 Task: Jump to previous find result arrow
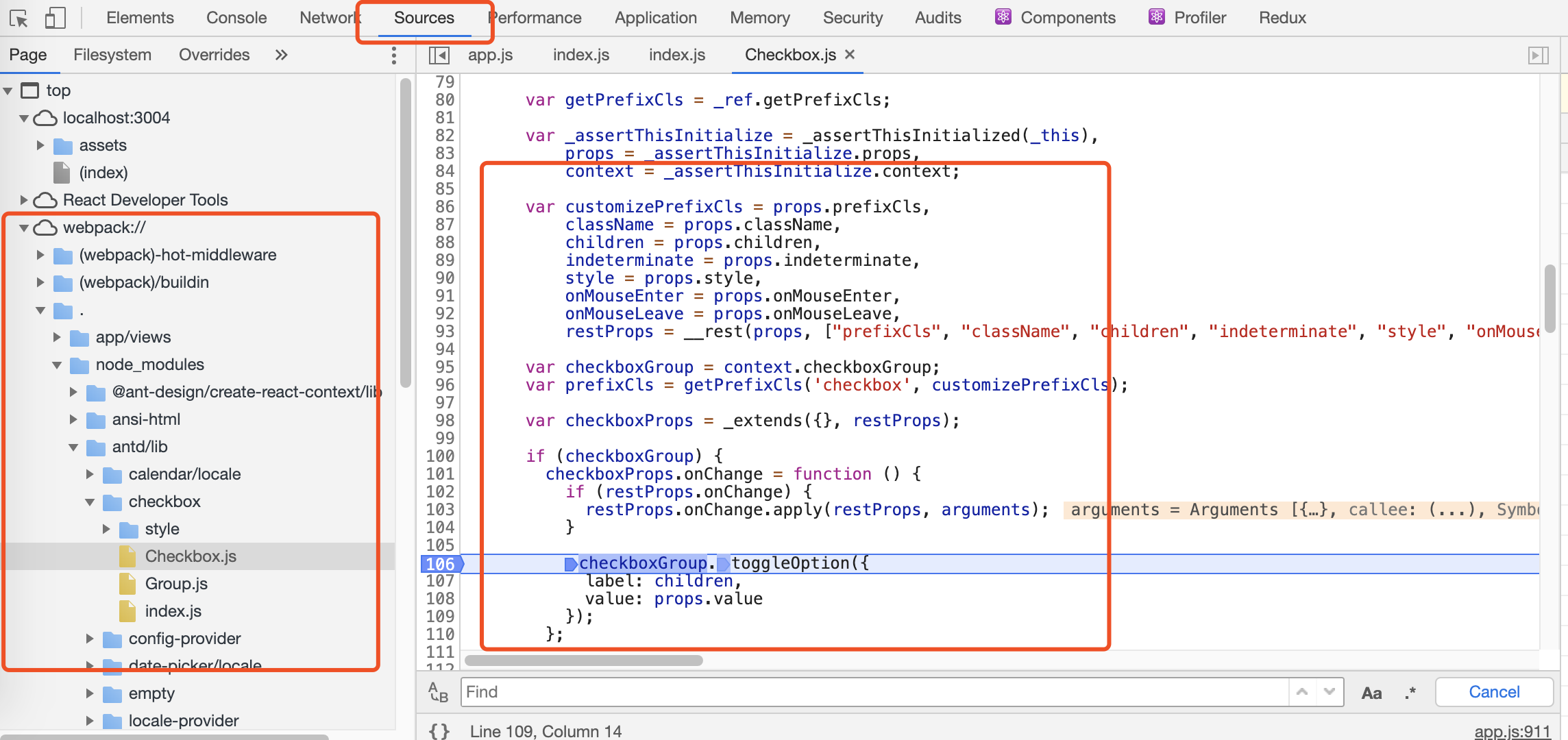[x=1302, y=692]
